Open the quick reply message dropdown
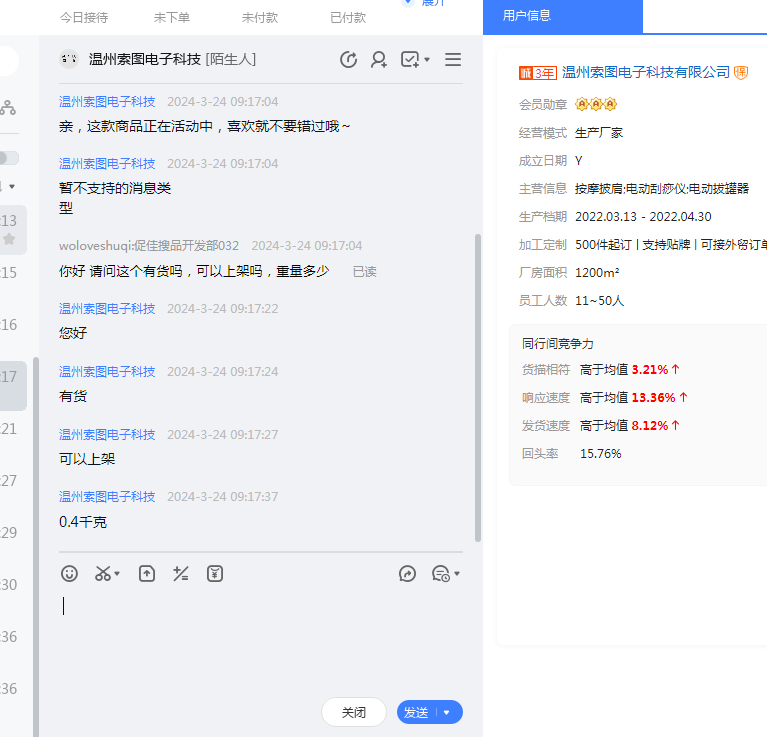The height and width of the screenshot is (737, 767). click(x=445, y=574)
